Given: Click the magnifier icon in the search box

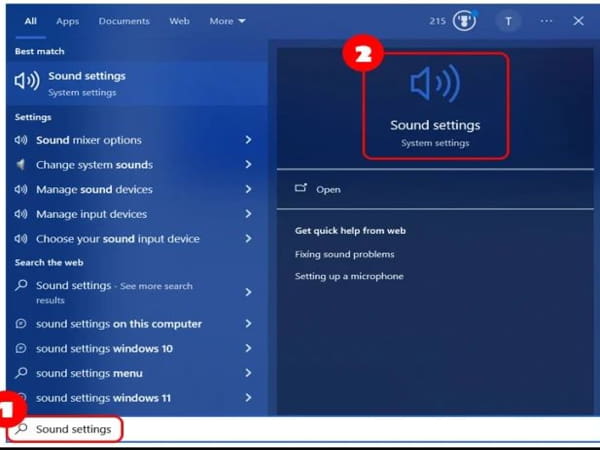Looking at the screenshot, I should click(x=21, y=429).
